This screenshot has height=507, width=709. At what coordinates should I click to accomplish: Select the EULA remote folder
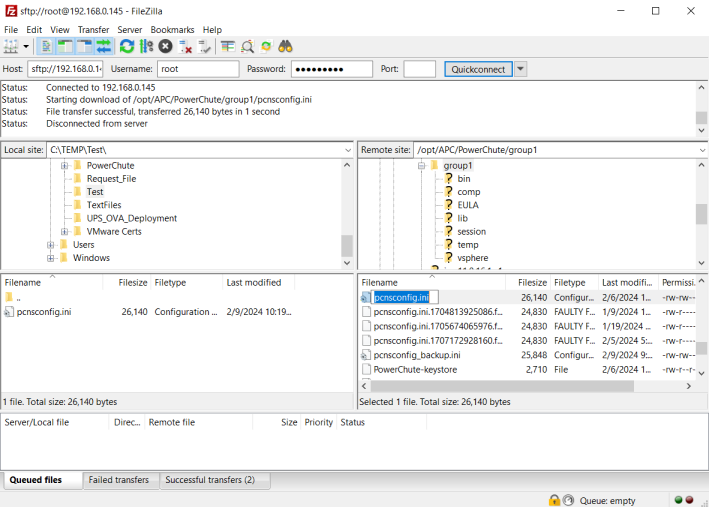click(468, 205)
